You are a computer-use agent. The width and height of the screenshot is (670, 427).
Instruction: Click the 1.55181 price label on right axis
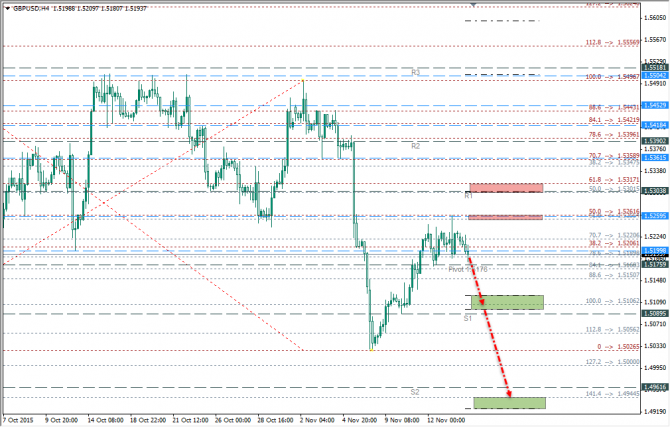655,68
